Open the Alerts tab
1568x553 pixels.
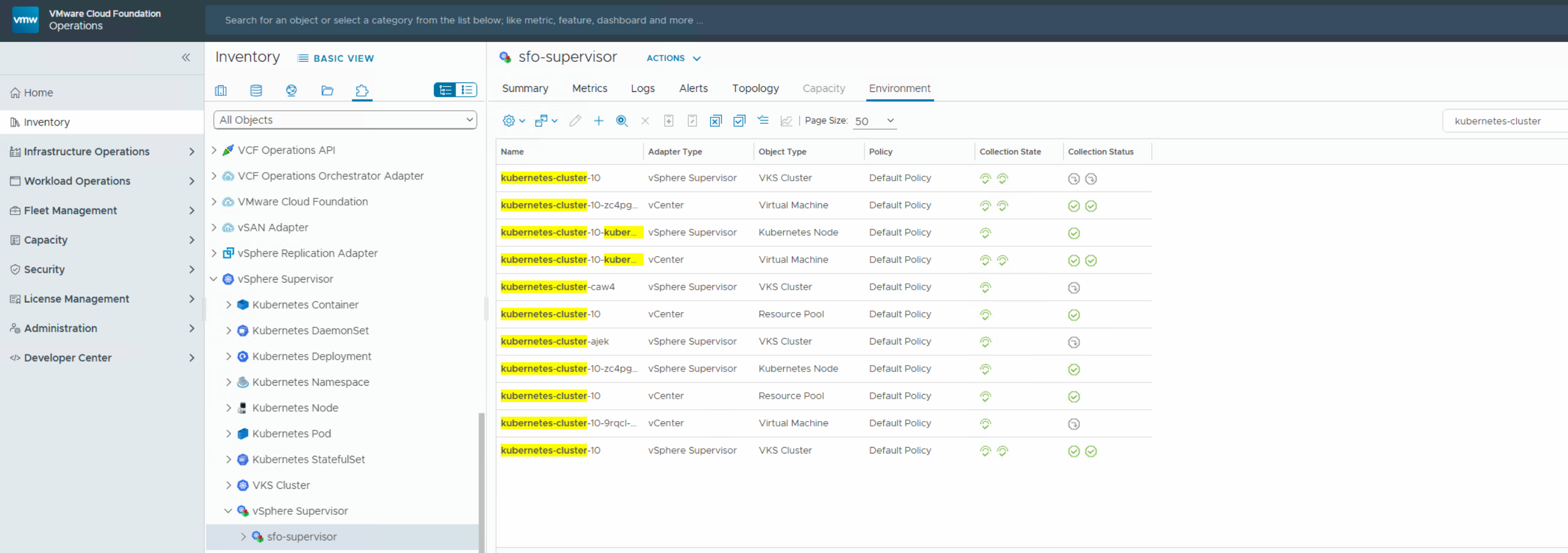coord(693,88)
